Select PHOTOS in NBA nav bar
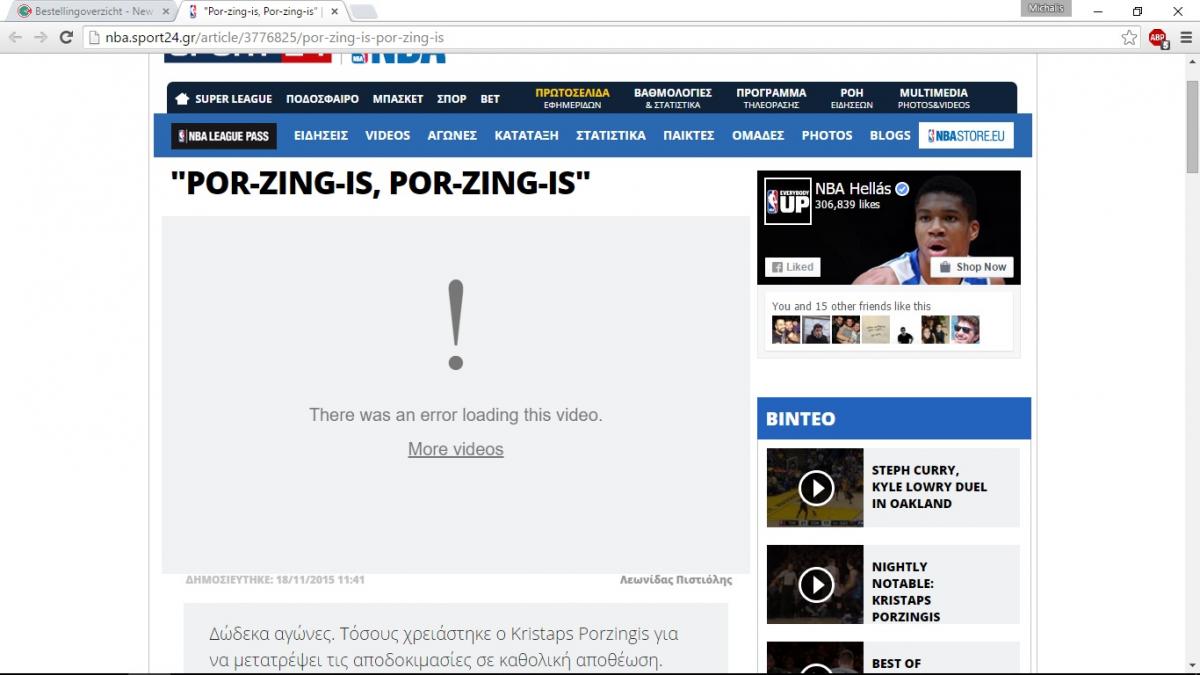Viewport: 1200px width, 675px height. point(827,135)
